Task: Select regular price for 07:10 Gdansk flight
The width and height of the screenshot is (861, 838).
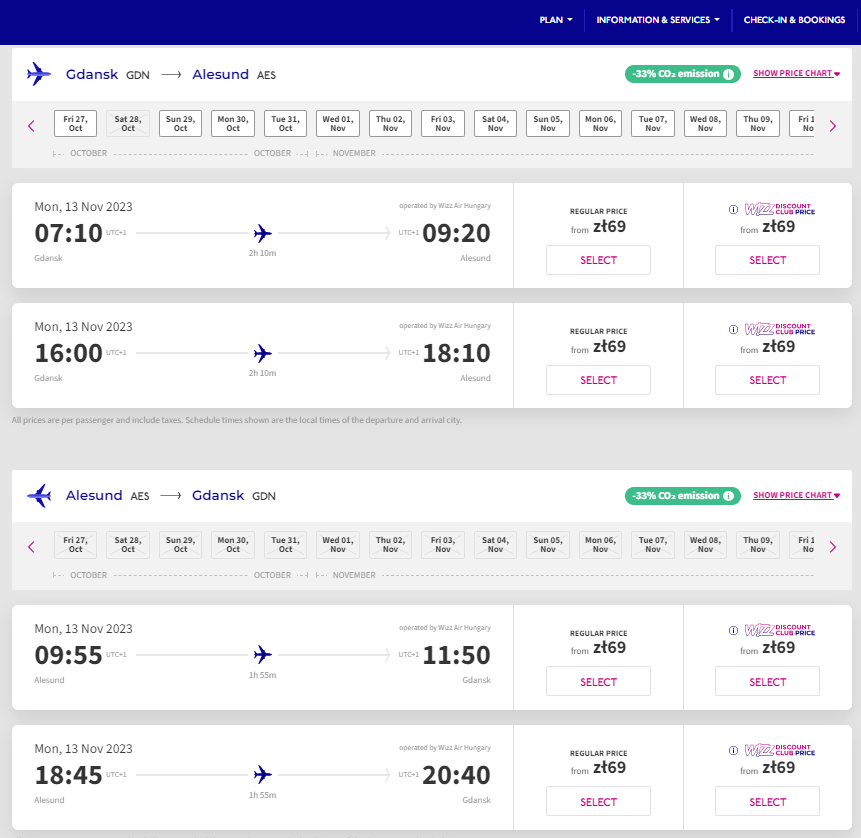Action: [598, 260]
